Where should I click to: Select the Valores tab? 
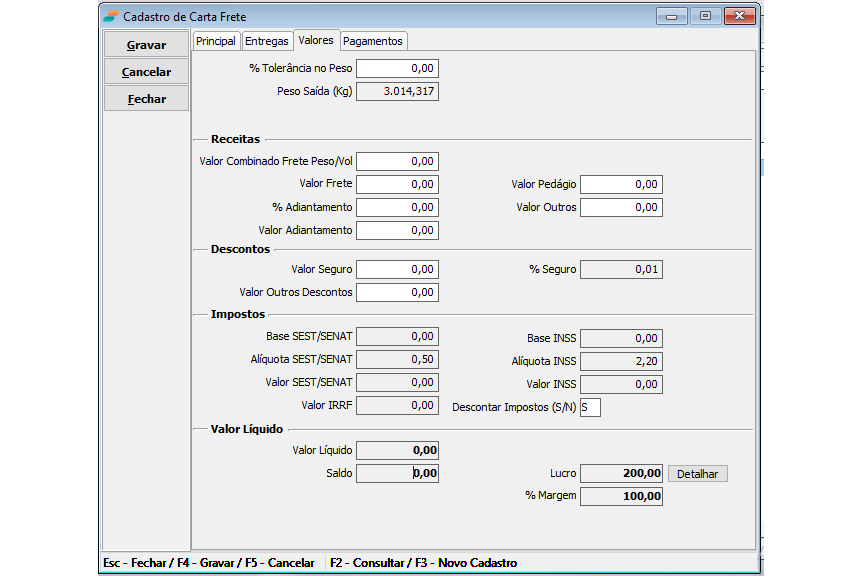316,40
